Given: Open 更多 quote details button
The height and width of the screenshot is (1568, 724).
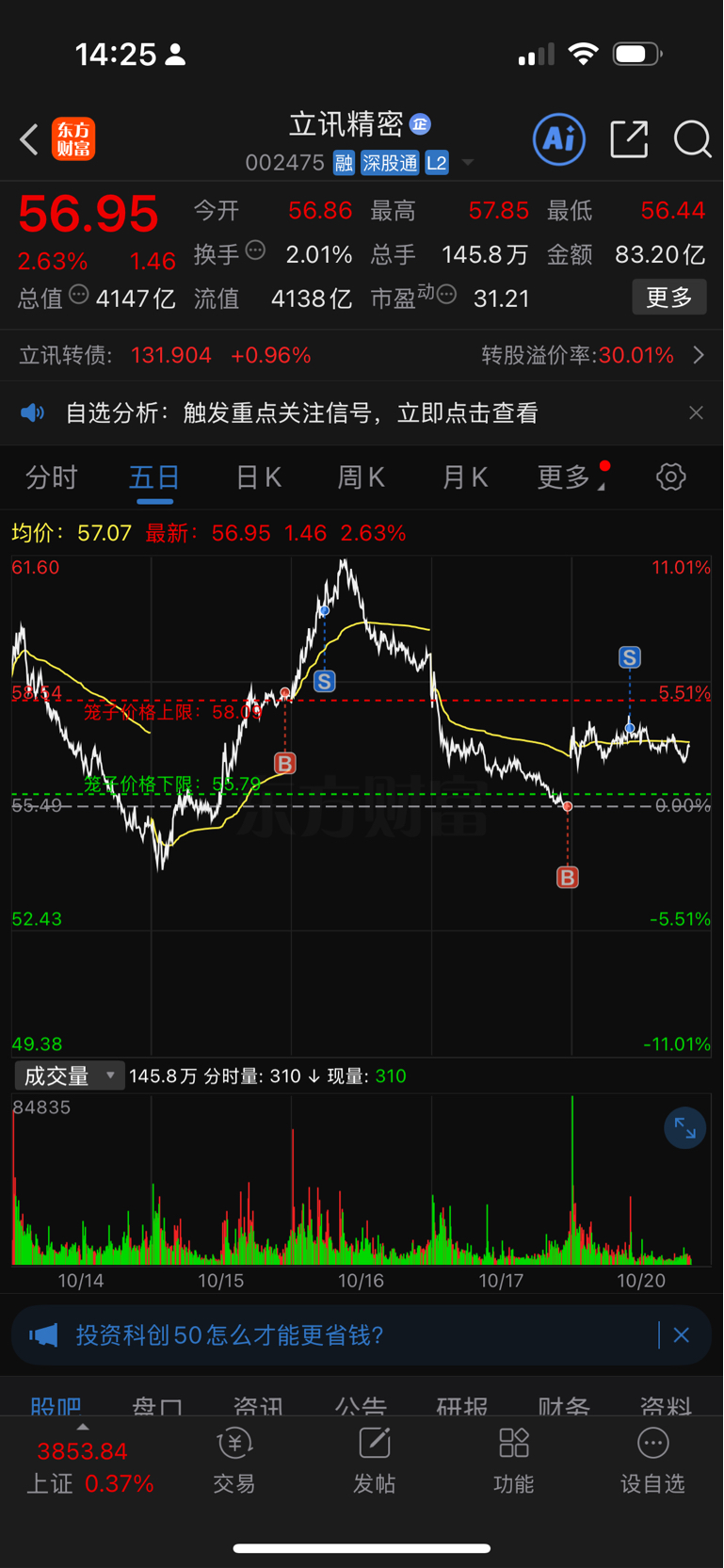Looking at the screenshot, I should (x=669, y=298).
